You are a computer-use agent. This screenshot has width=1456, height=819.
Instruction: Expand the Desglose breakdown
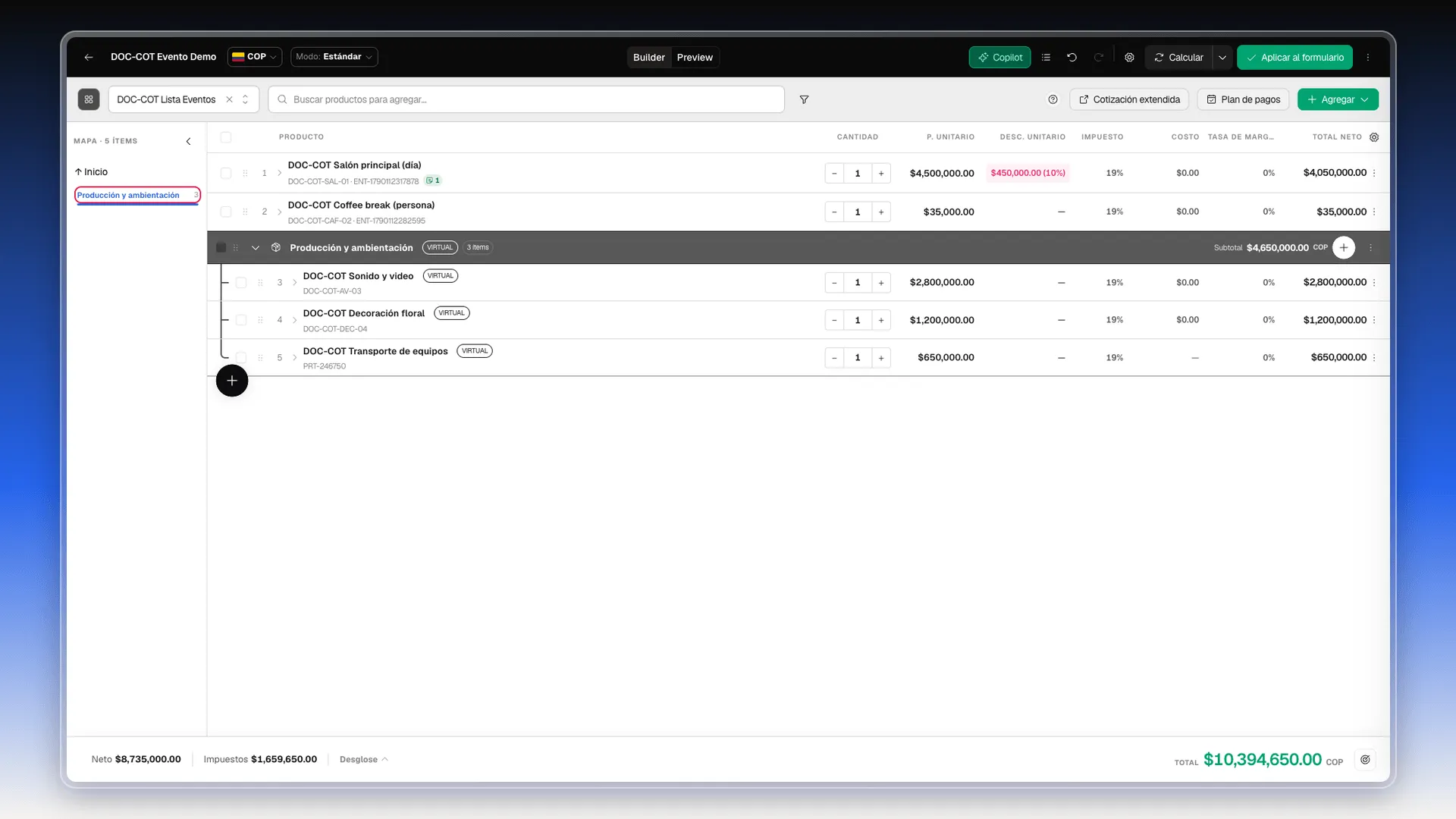363,759
